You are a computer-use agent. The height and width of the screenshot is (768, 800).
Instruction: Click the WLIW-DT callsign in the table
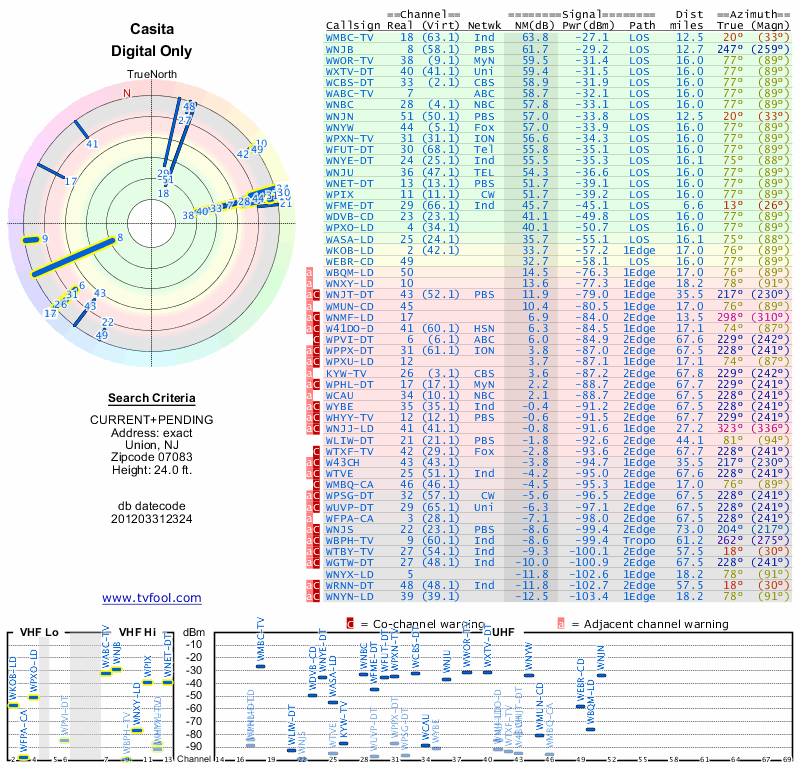(x=349, y=440)
